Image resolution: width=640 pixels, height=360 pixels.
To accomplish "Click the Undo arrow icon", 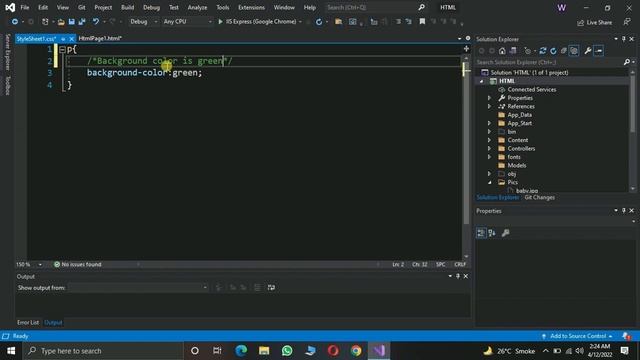I will coord(96,22).
